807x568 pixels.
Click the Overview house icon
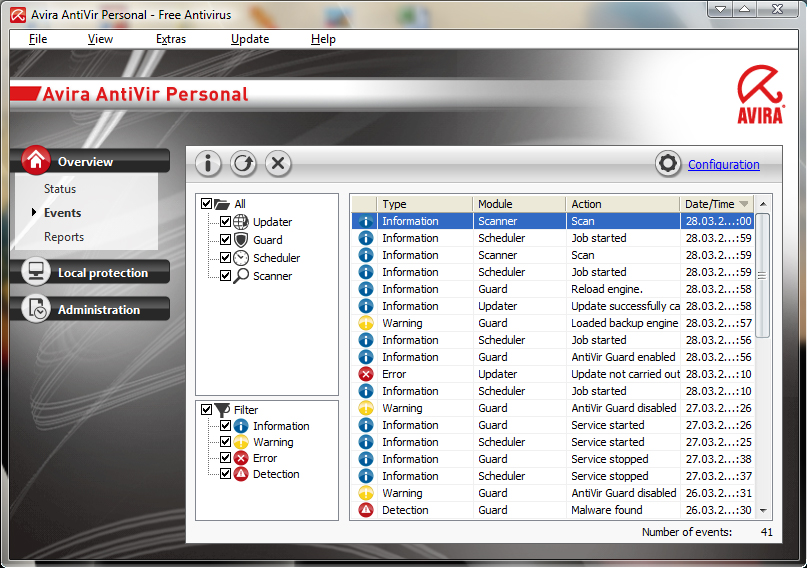[x=36, y=160]
